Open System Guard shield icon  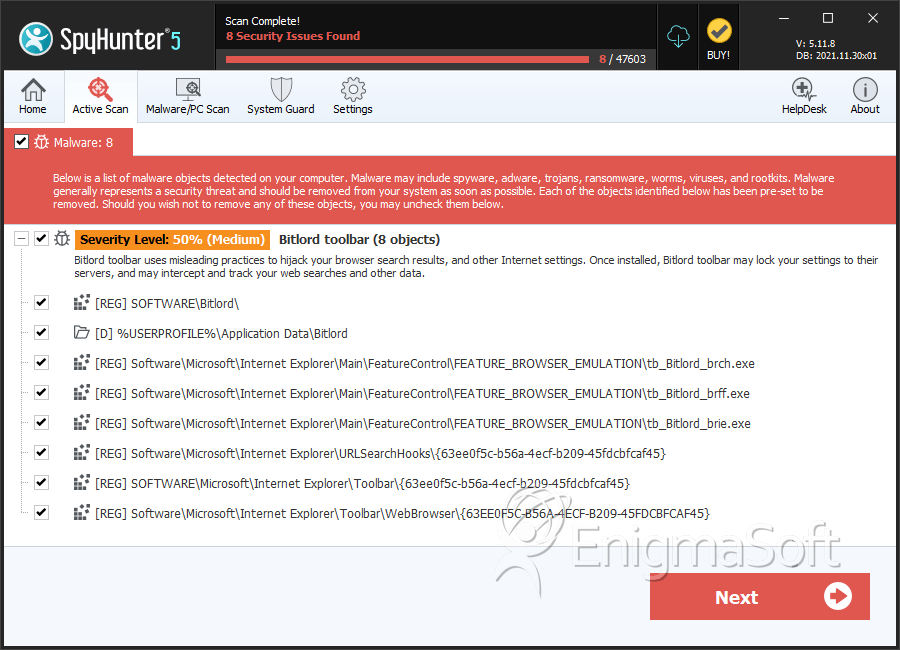click(280, 96)
